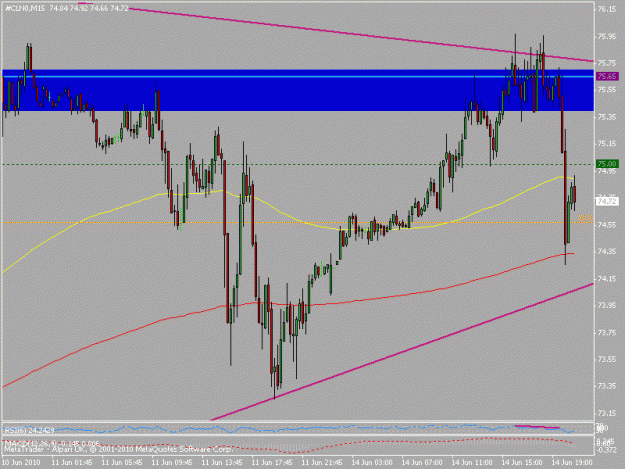Click the green 75.00 price label
The image size is (625, 469).
(607, 164)
